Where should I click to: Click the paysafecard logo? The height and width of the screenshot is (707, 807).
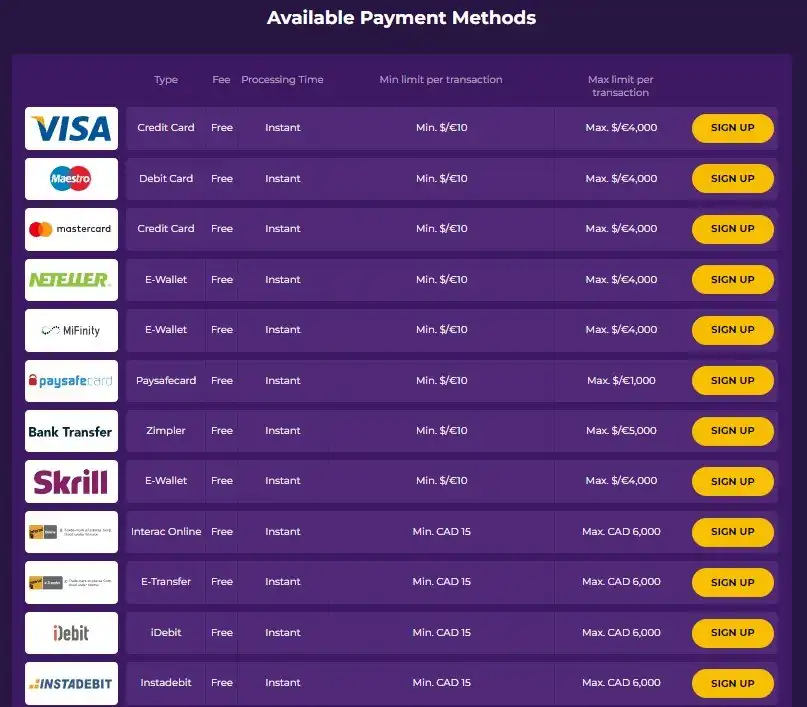pos(71,381)
